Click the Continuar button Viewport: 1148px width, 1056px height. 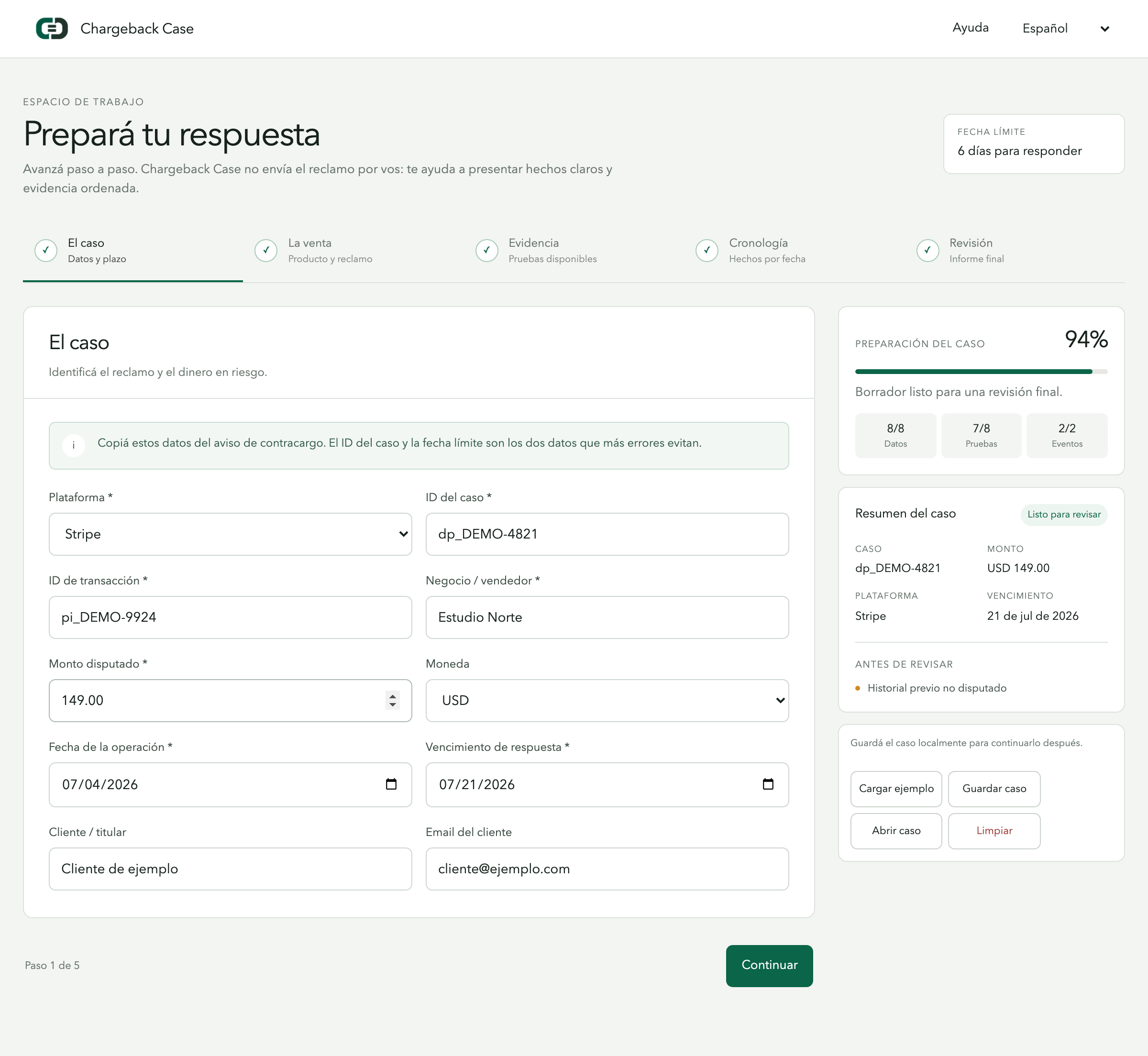point(769,965)
